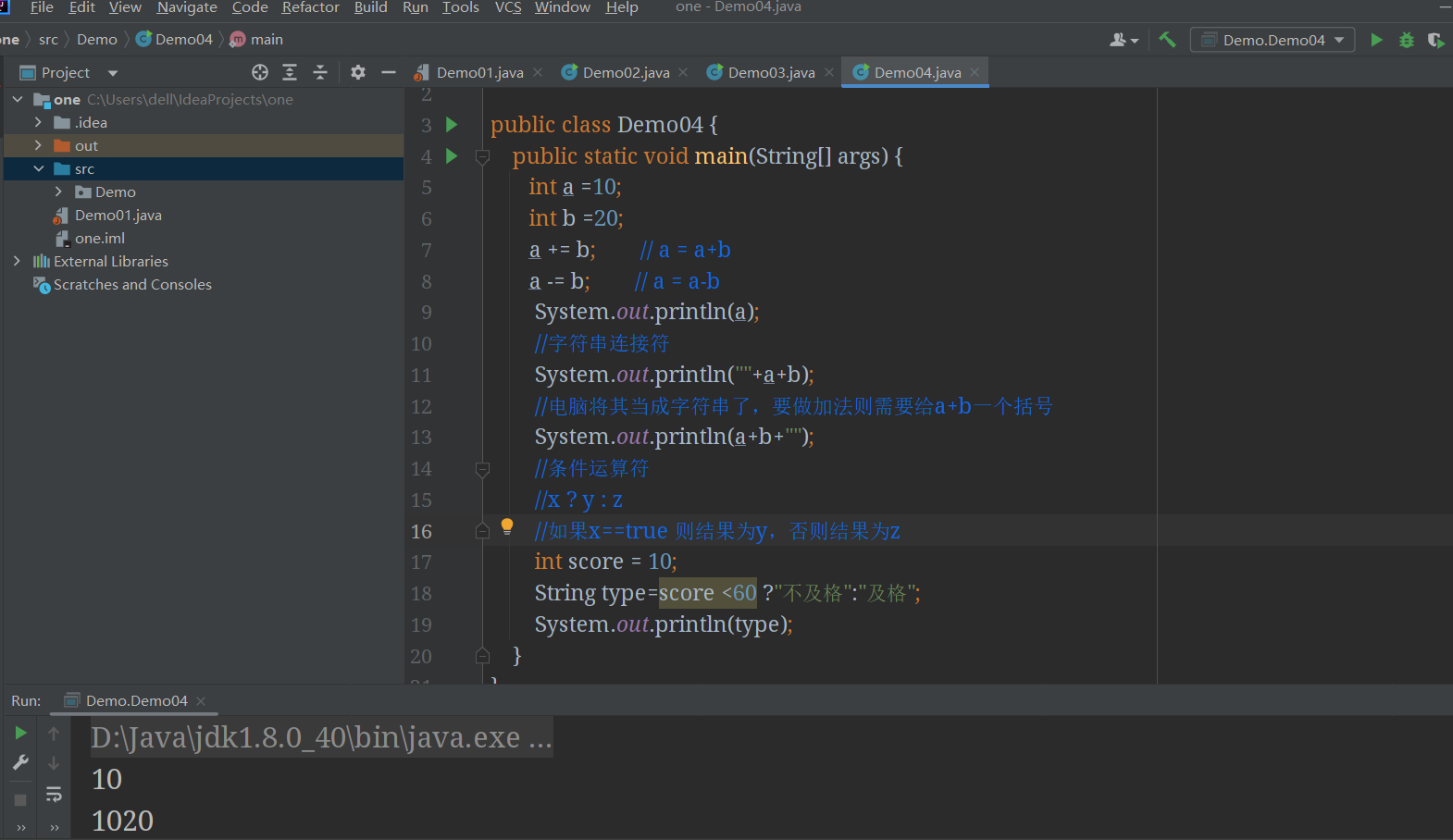The width and height of the screenshot is (1453, 840).
Task: Open the Code menu
Action: tap(250, 7)
